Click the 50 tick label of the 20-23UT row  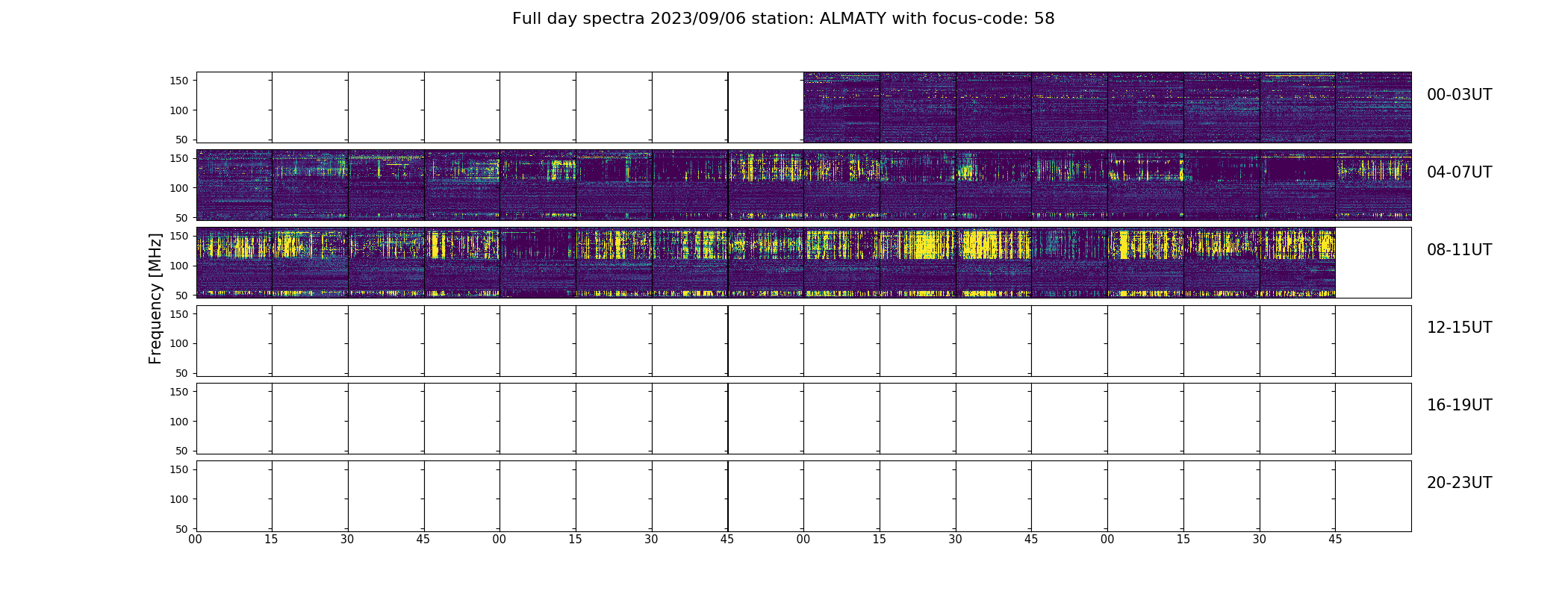click(183, 529)
